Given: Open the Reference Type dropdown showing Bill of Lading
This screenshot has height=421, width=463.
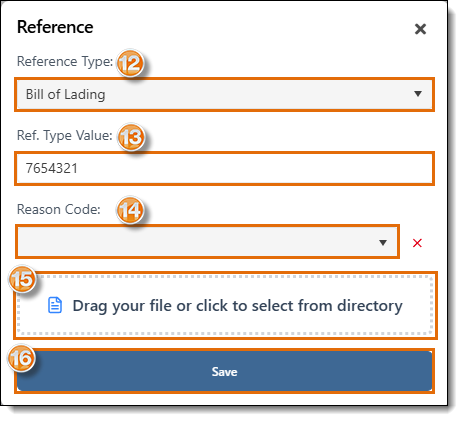Looking at the screenshot, I should pos(224,94).
